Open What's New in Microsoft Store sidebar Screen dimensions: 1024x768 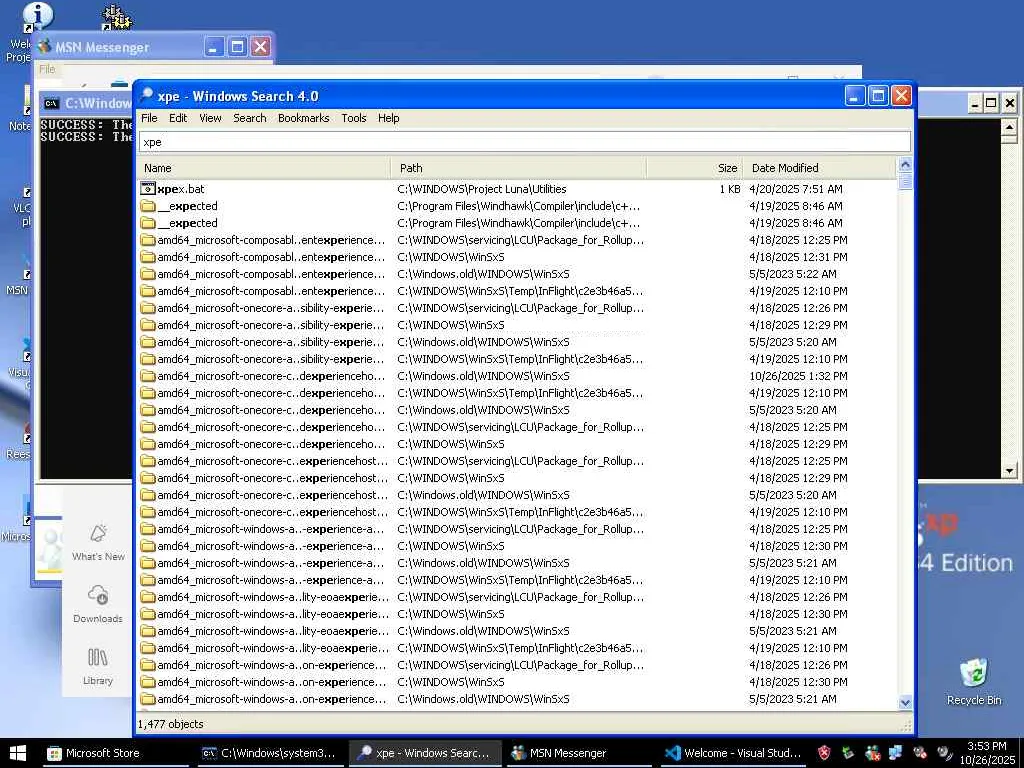98,542
